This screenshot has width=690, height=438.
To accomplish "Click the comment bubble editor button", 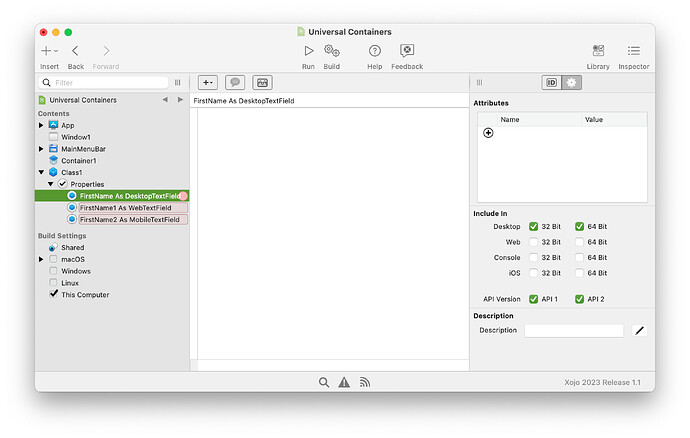I will tap(235, 82).
